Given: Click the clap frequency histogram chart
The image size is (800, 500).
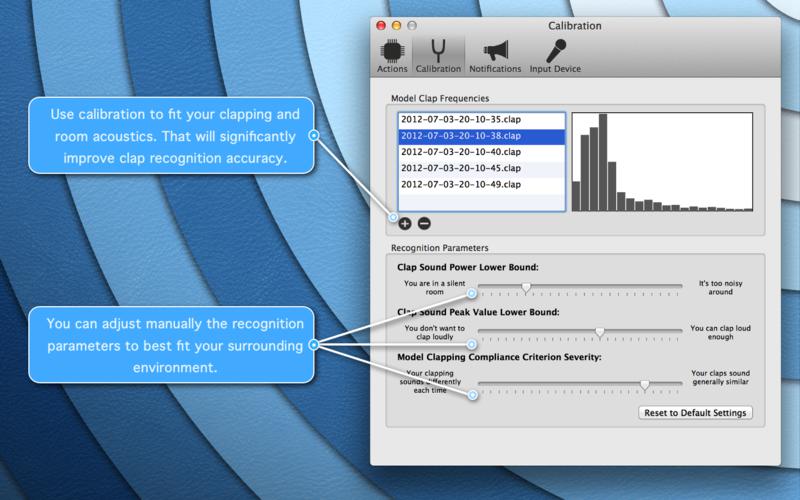Looking at the screenshot, I should (x=661, y=162).
